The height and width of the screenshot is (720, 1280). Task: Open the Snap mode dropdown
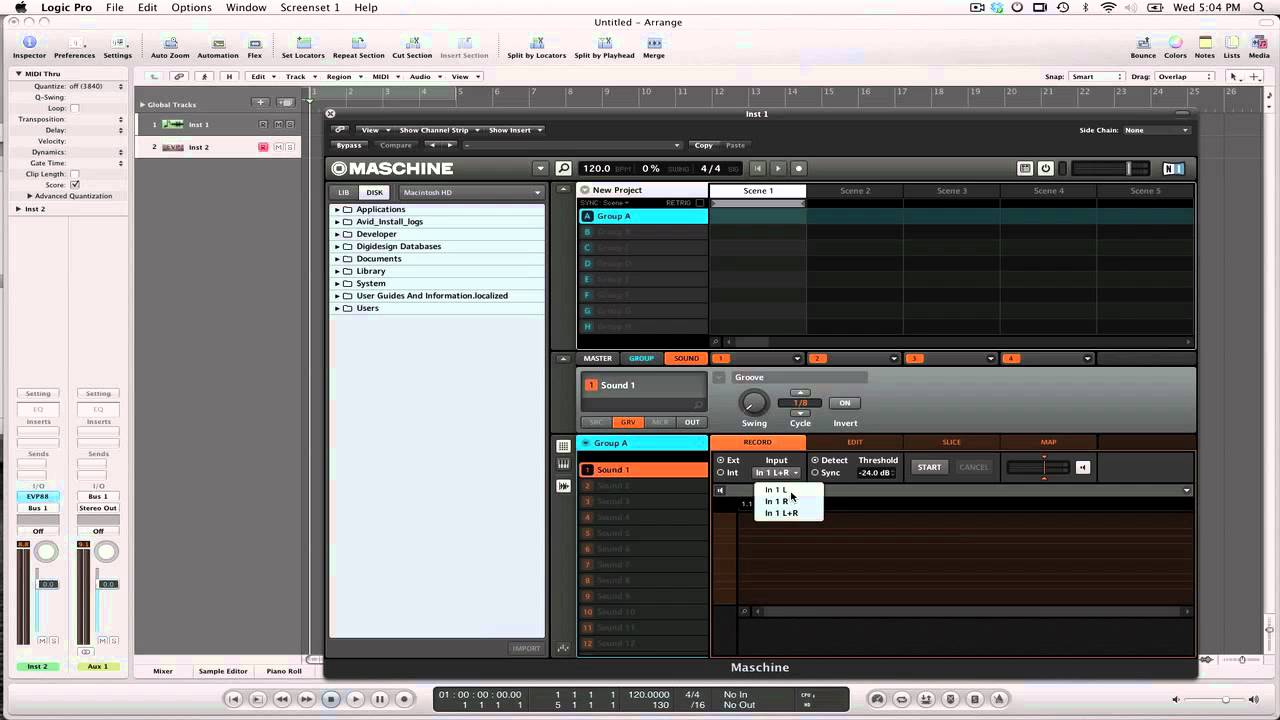coord(1097,76)
